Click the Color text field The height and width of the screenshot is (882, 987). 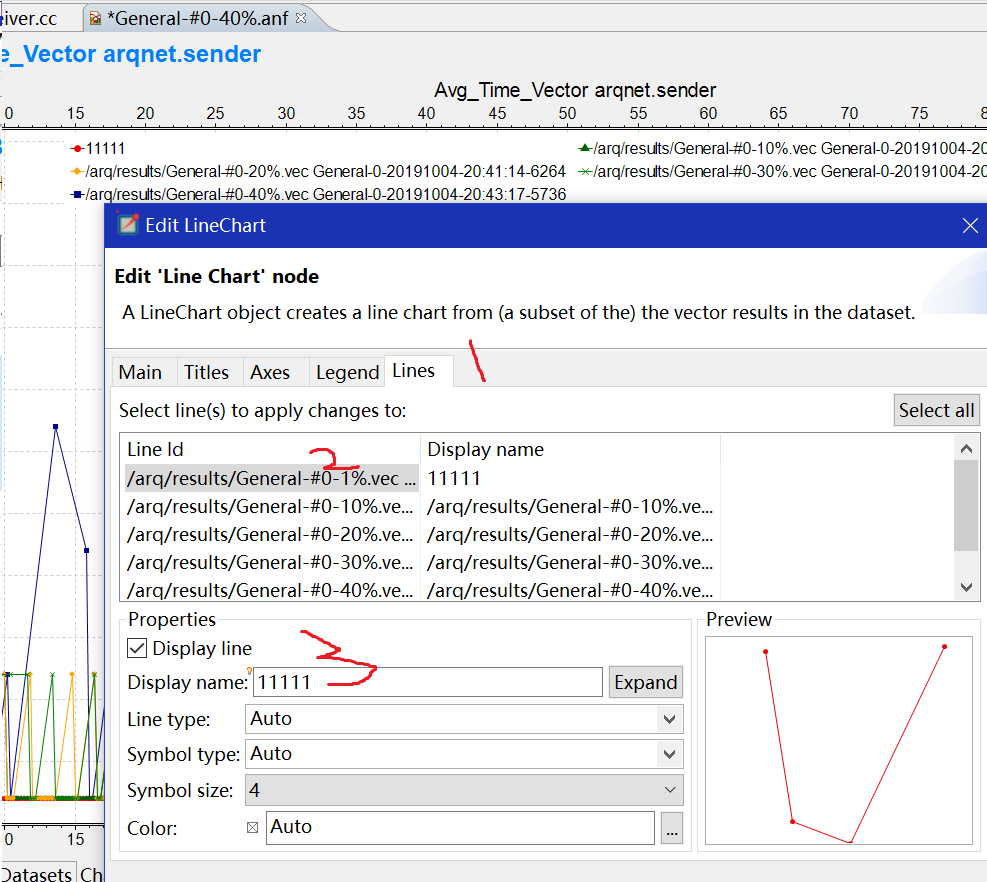coord(460,827)
